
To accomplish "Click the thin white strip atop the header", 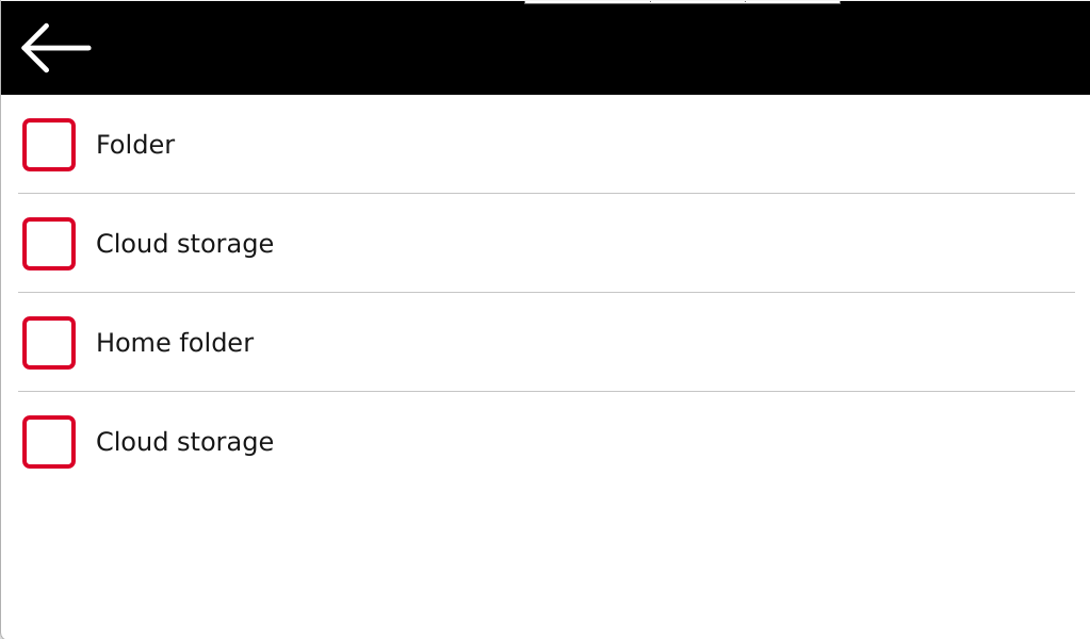I will 682,2.
